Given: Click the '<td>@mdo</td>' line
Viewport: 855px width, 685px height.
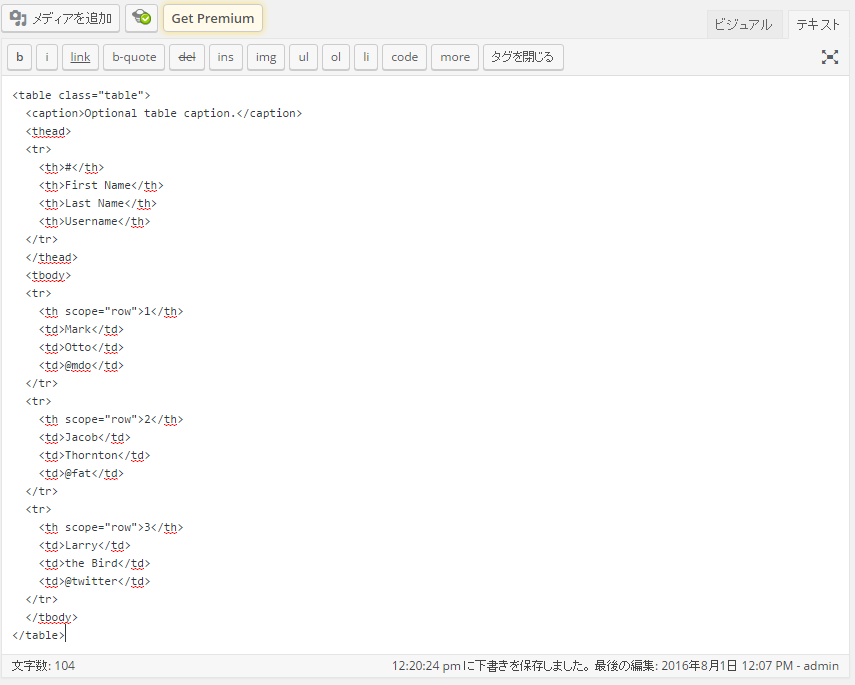Looking at the screenshot, I should pyautogui.click(x=81, y=365).
